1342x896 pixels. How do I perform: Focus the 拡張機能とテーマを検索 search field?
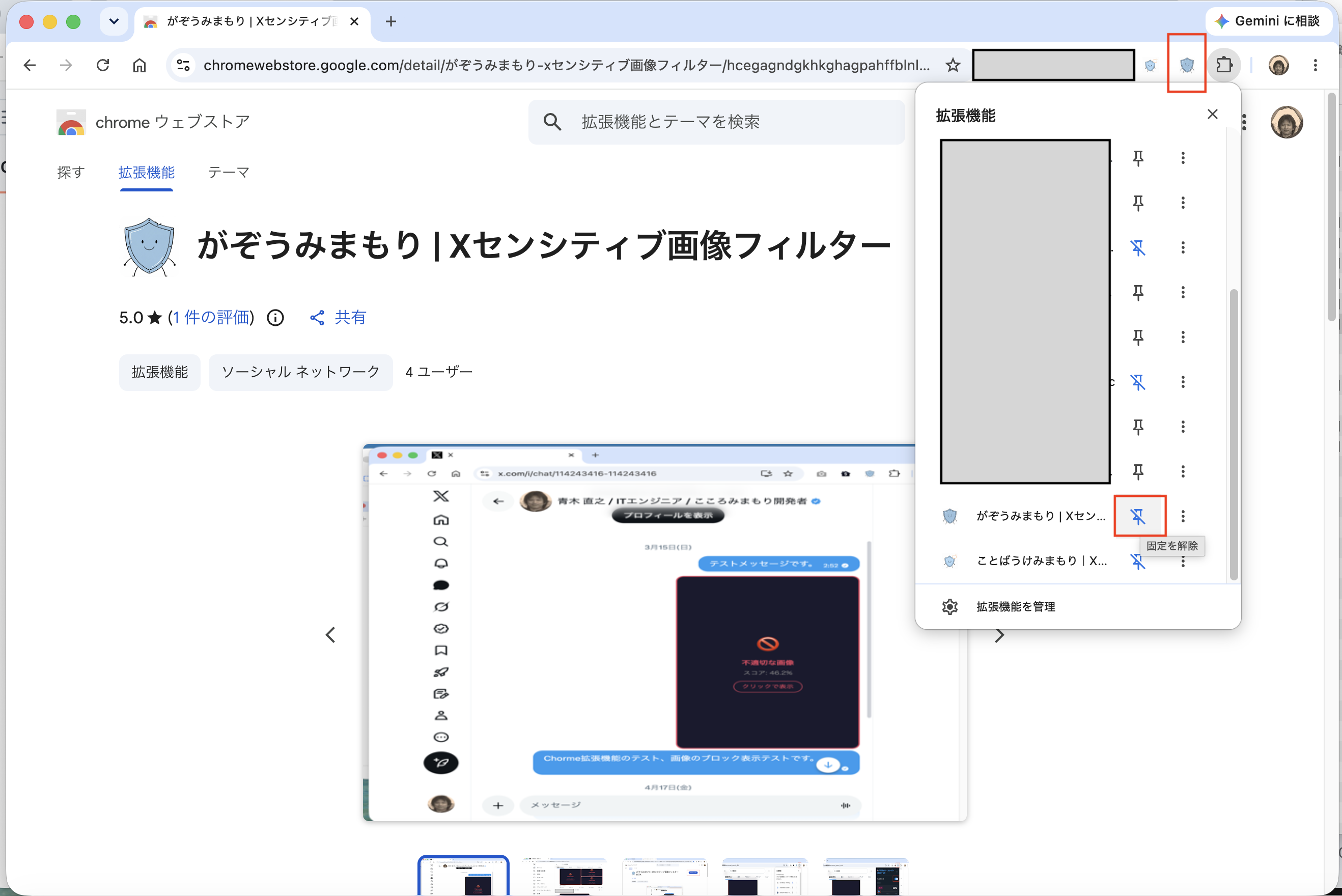716,122
